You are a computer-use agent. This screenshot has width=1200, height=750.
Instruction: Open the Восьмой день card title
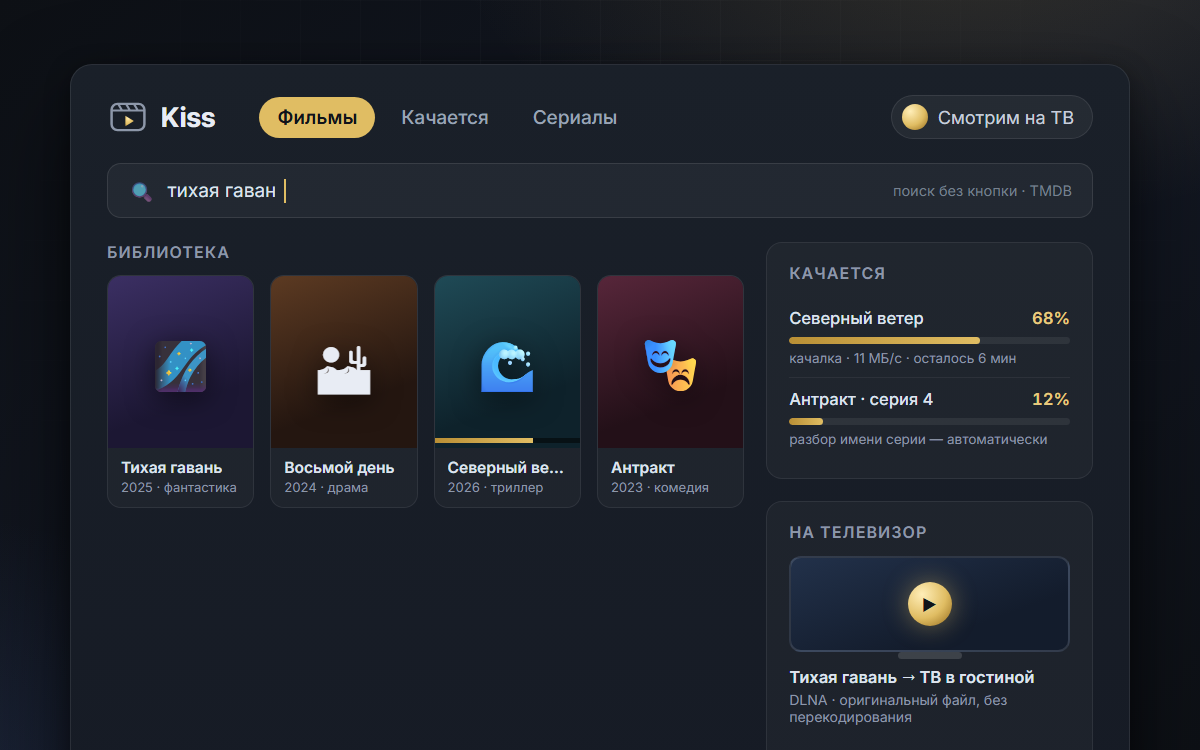(339, 467)
